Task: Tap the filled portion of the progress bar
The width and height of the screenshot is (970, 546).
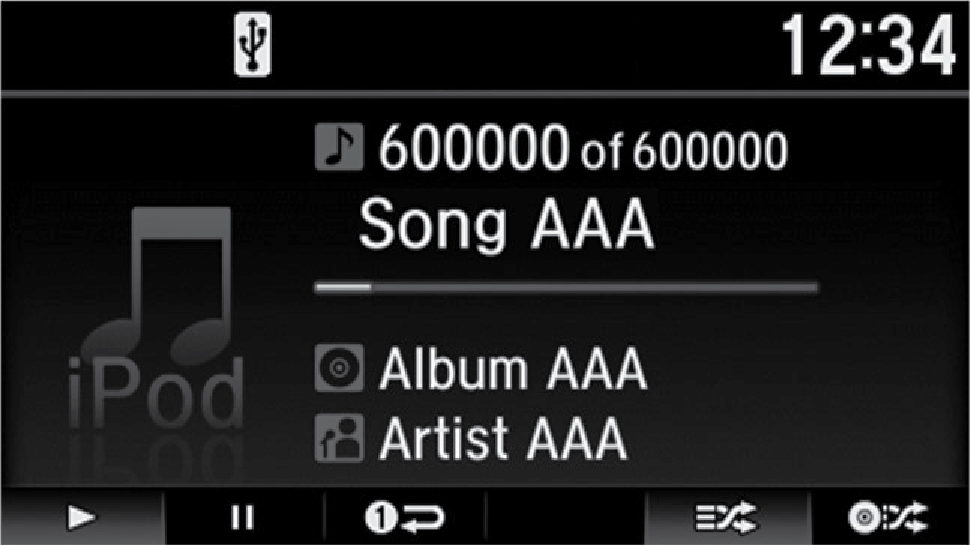Action: 343,287
